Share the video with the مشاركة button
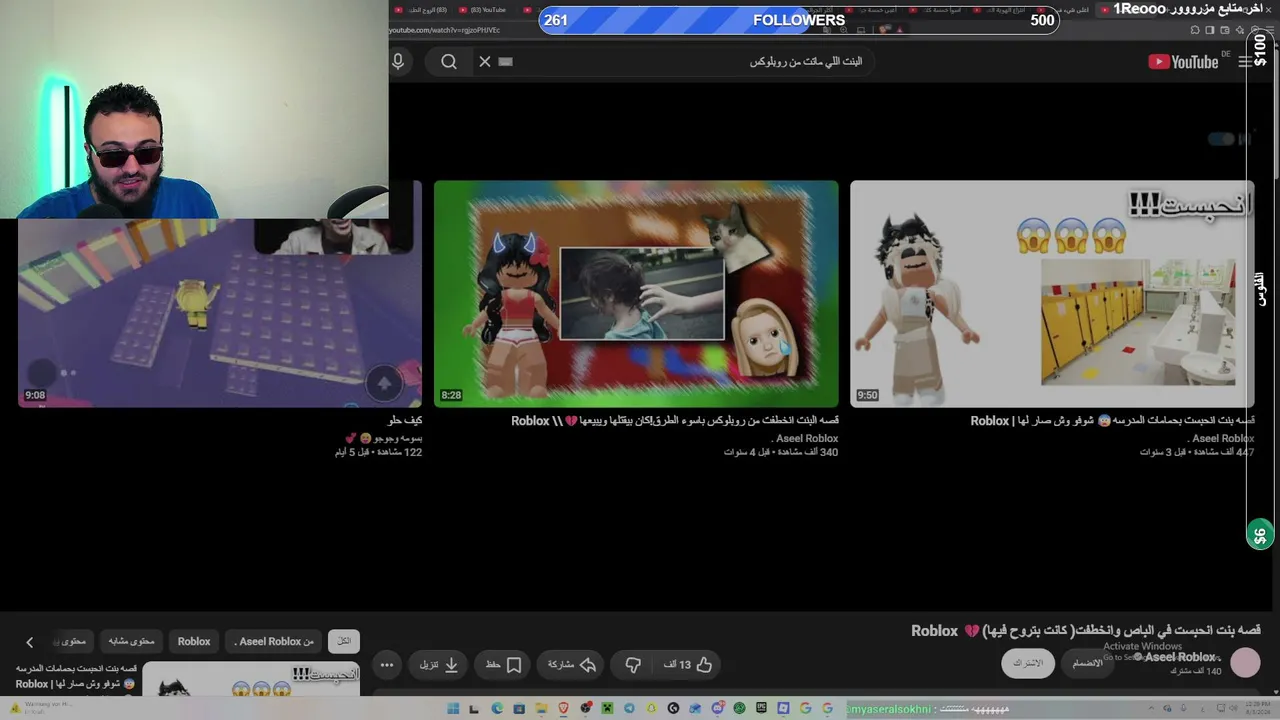Screen dimensions: 1280x720 coord(572,665)
